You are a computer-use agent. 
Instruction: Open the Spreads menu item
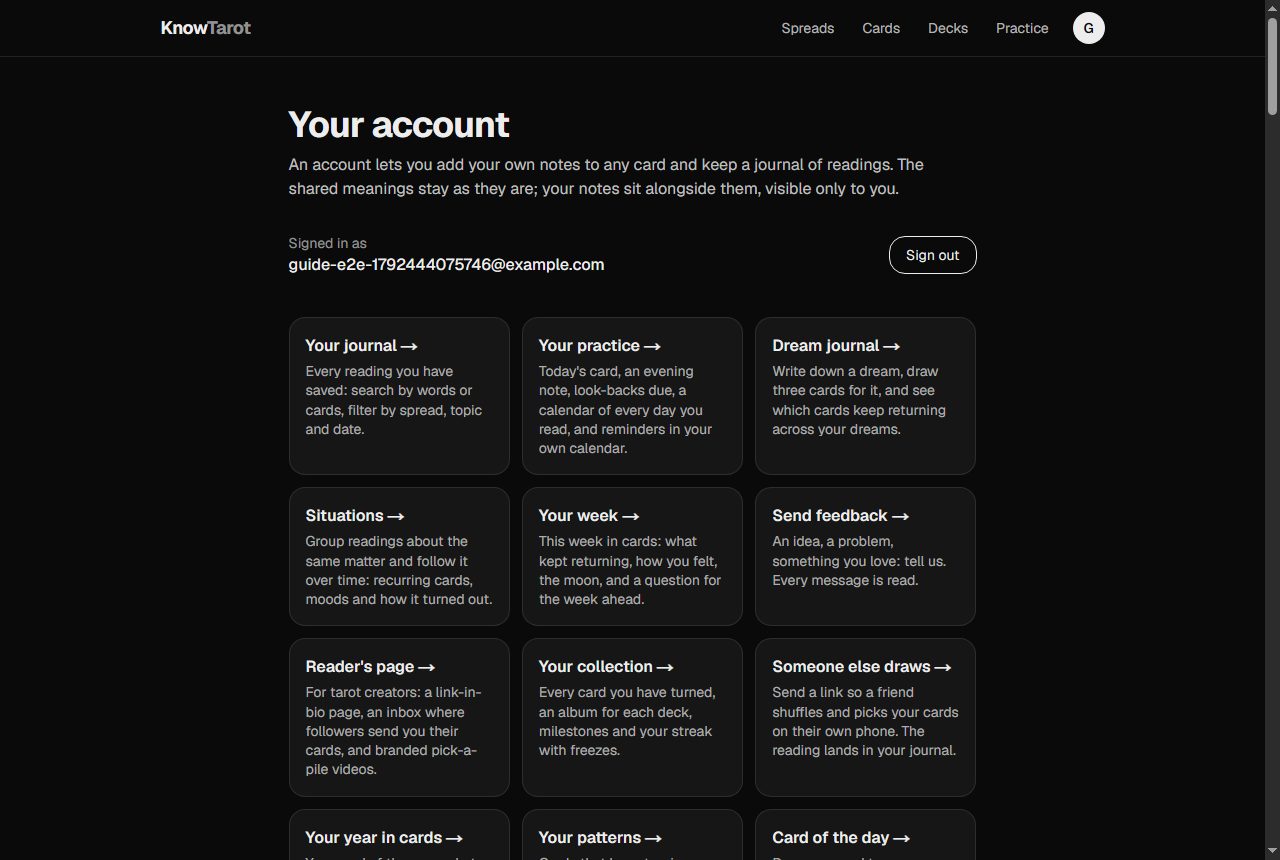(808, 28)
